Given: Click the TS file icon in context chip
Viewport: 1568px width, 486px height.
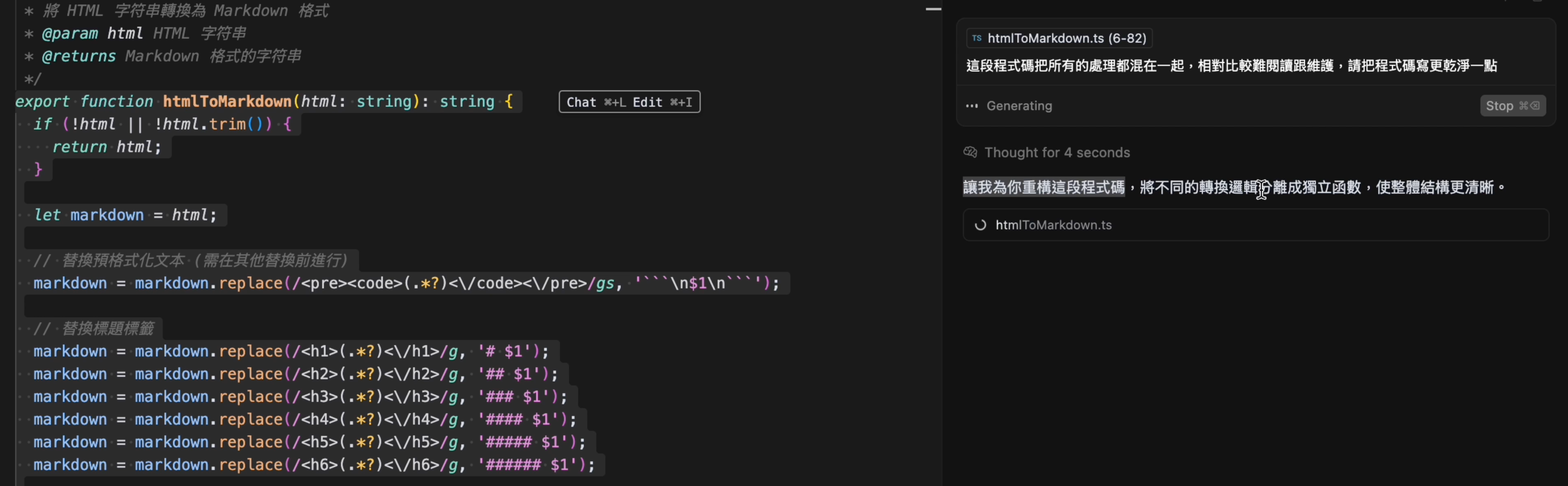Looking at the screenshot, I should pyautogui.click(x=977, y=38).
